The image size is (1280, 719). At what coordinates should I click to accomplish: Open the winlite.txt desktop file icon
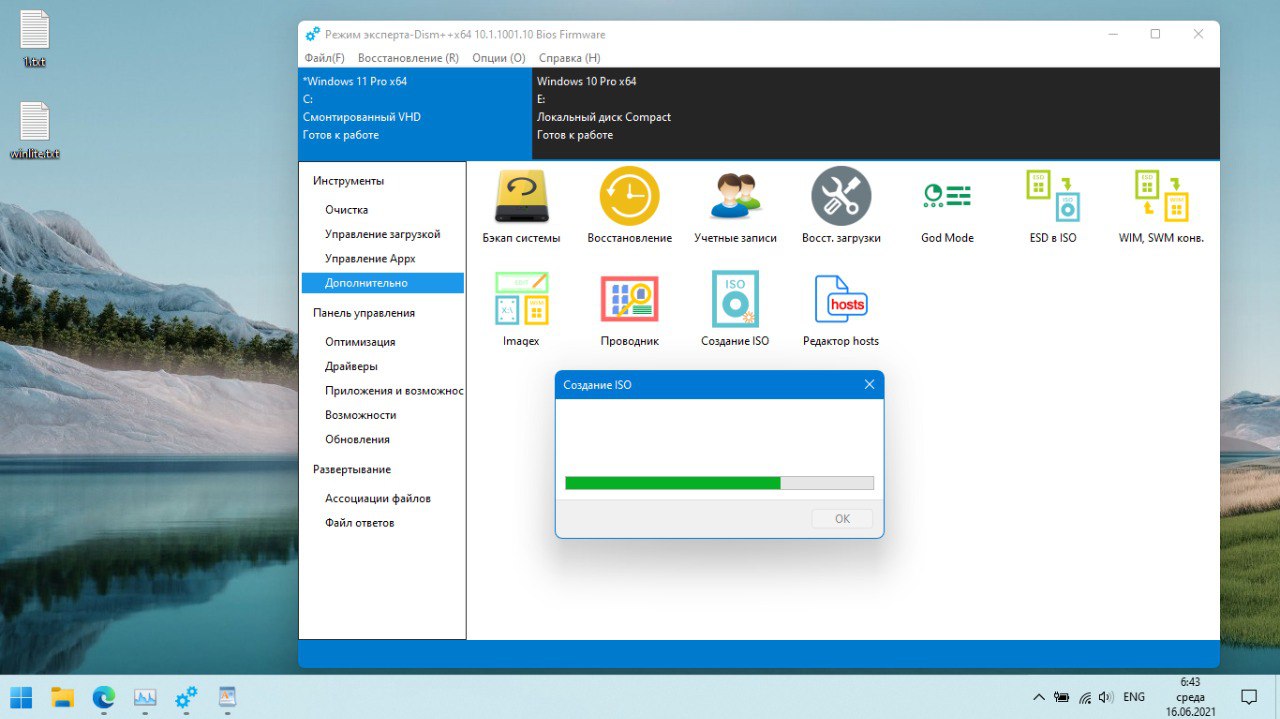click(34, 131)
